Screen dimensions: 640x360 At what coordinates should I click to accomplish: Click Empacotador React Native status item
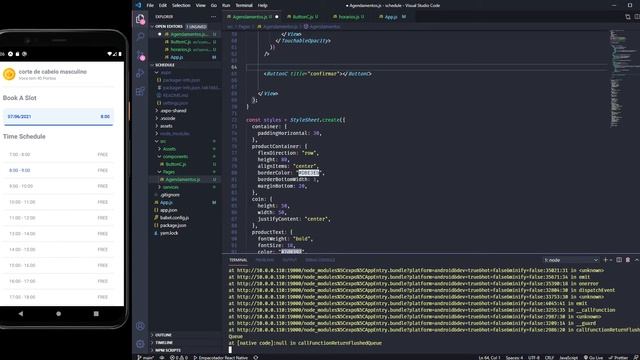pyautogui.click(x=221, y=358)
